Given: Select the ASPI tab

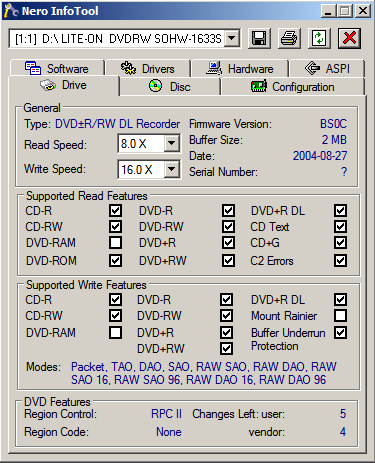Looking at the screenshot, I should [x=327, y=69].
